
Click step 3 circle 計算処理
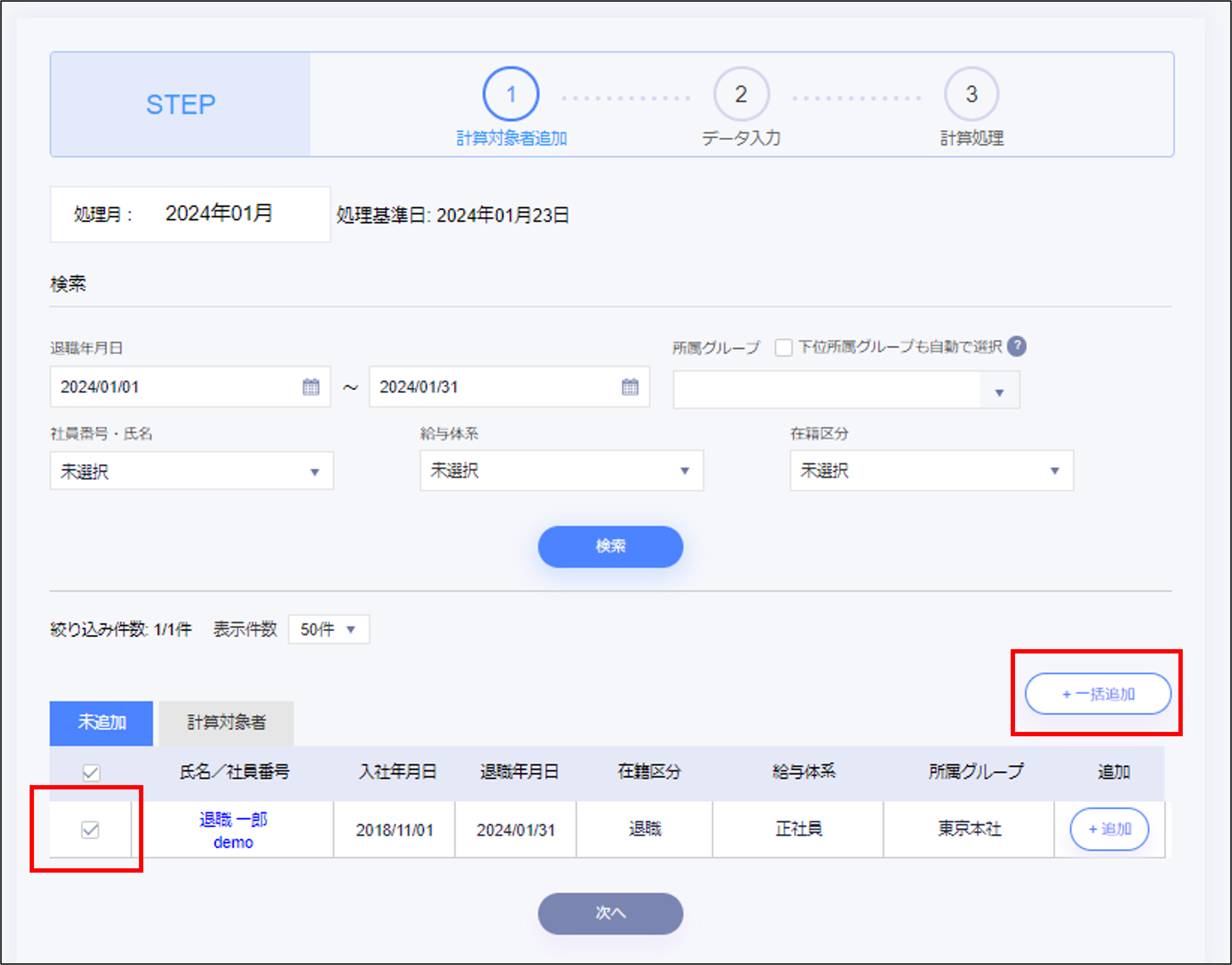coord(971,95)
